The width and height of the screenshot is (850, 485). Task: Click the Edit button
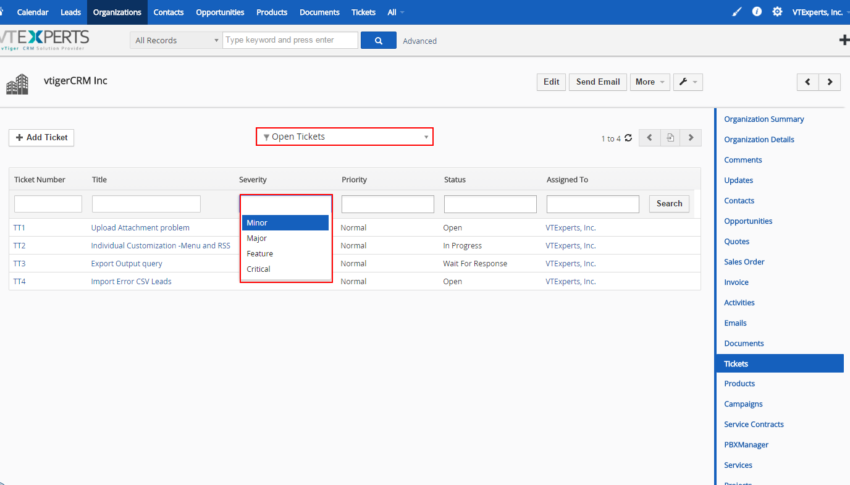pos(551,82)
